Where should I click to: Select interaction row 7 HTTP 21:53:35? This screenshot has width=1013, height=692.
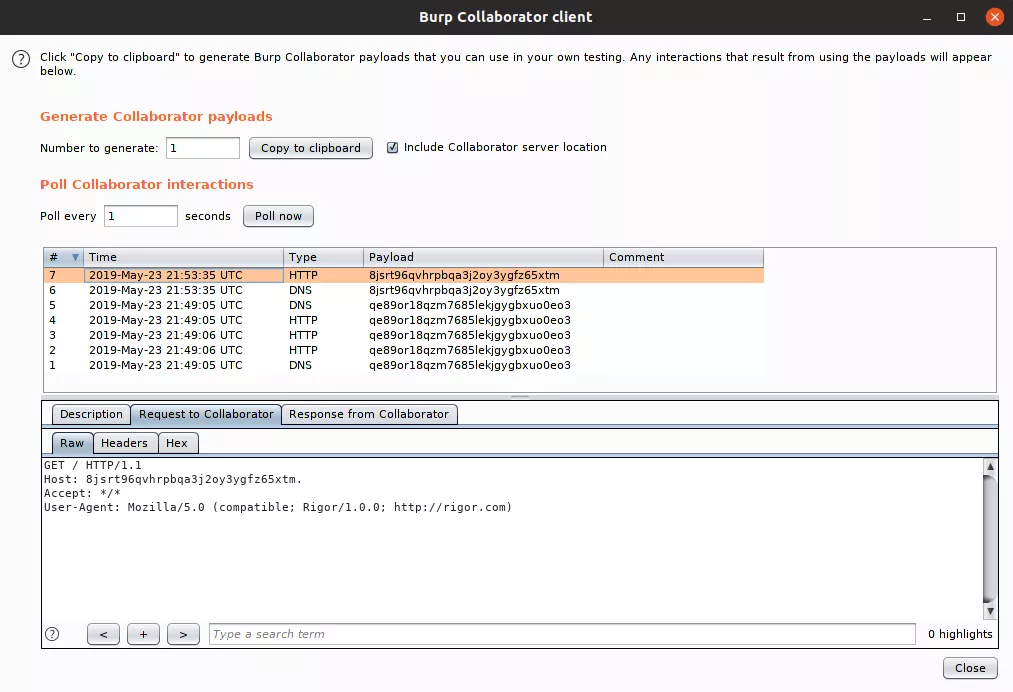point(404,275)
